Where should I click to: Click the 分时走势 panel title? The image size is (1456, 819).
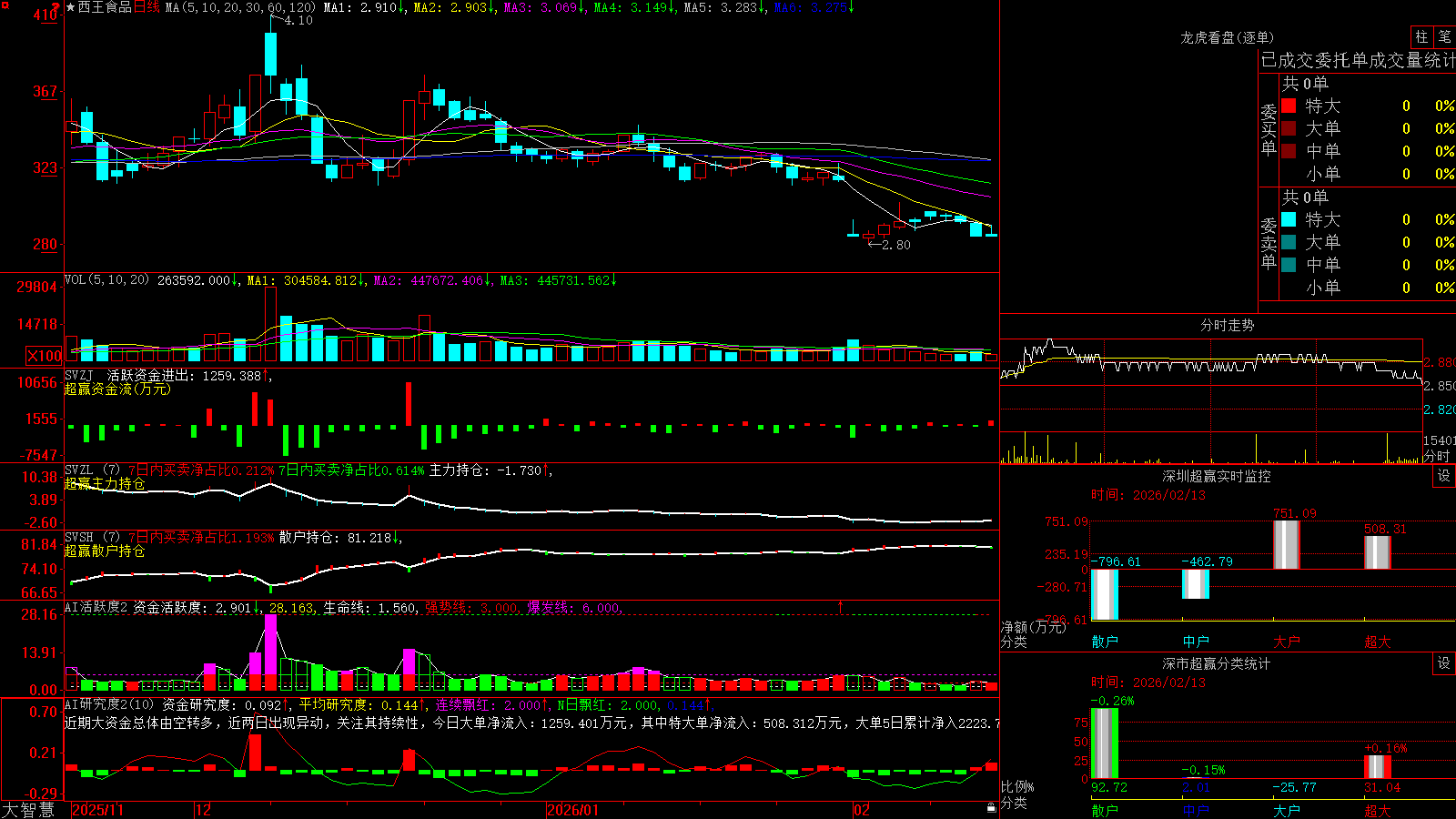[x=1227, y=325]
